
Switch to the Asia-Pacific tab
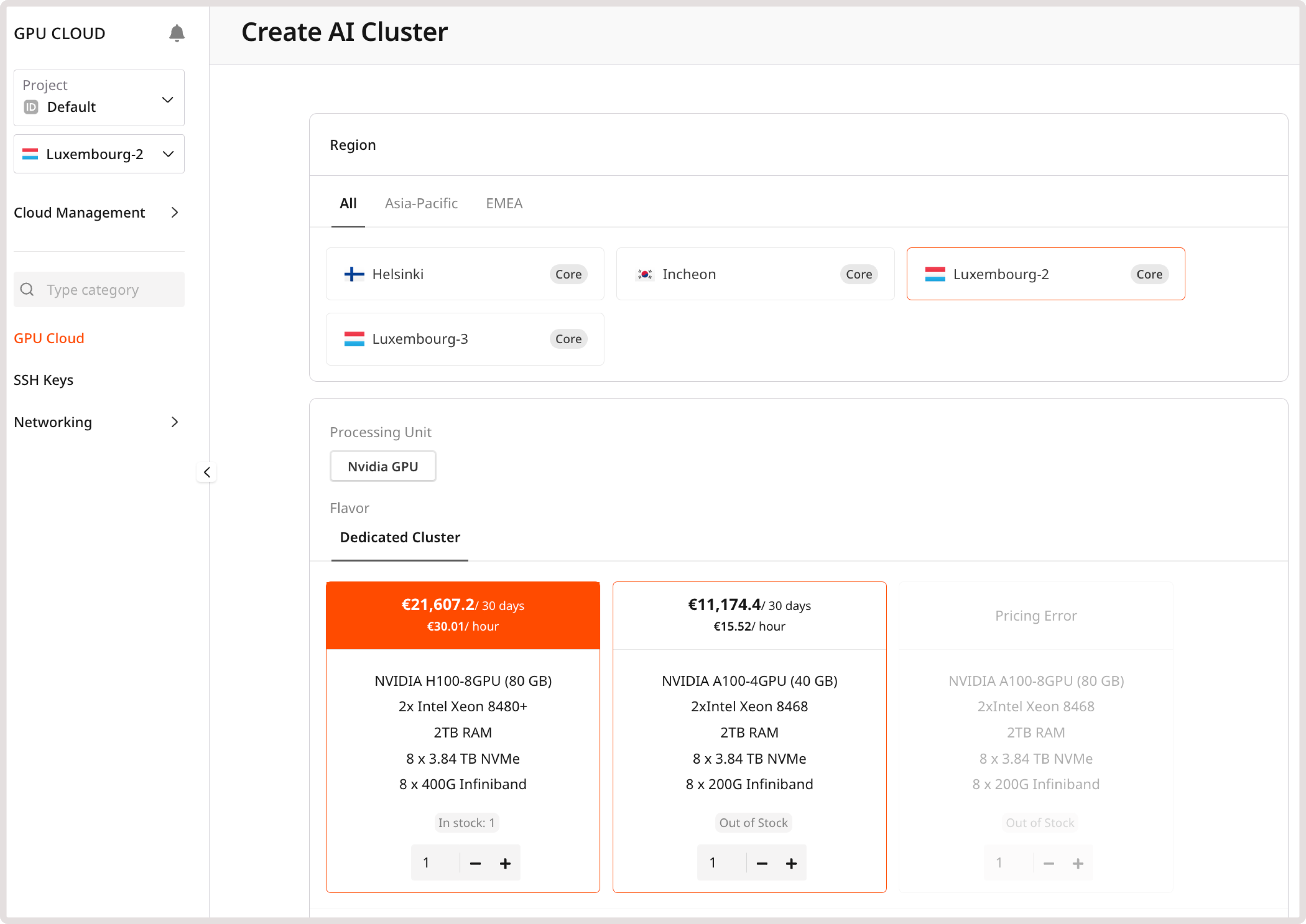pyautogui.click(x=421, y=203)
